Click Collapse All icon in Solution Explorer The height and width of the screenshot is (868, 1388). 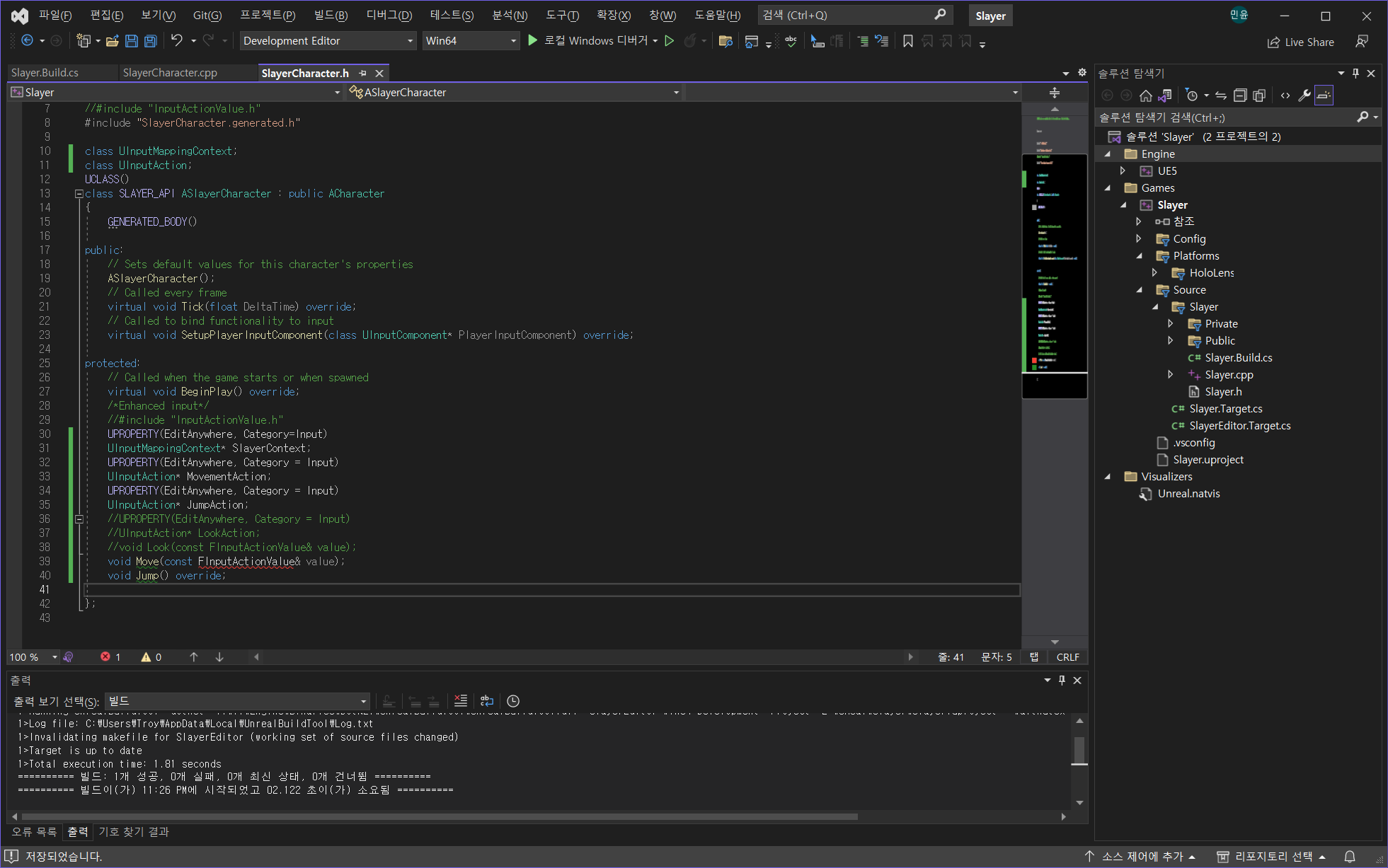(1240, 96)
